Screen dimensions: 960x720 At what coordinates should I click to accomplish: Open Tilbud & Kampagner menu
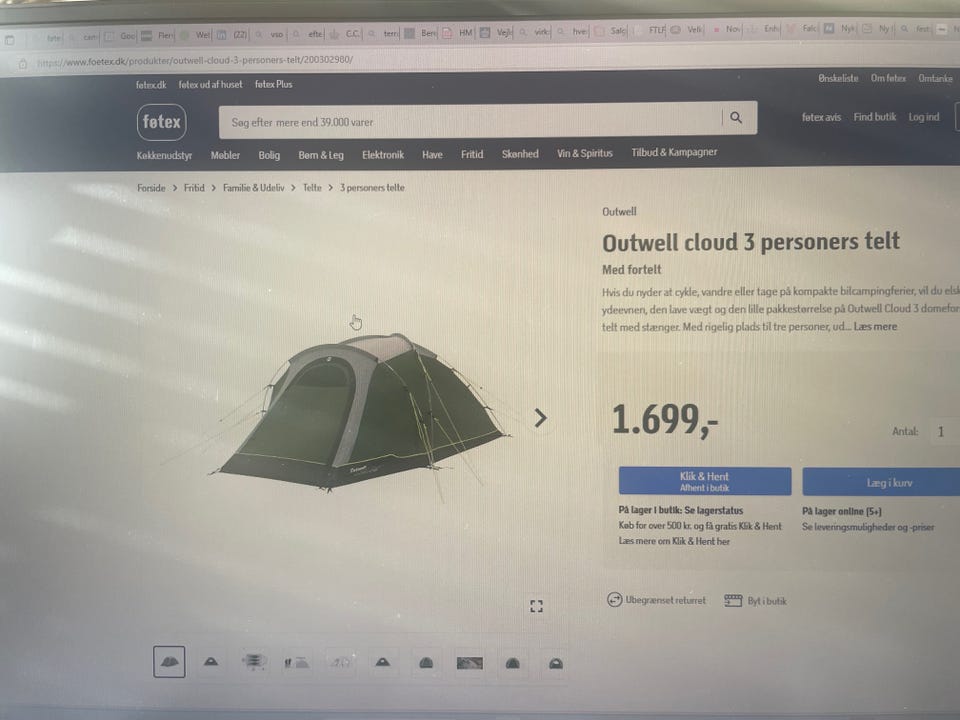674,152
